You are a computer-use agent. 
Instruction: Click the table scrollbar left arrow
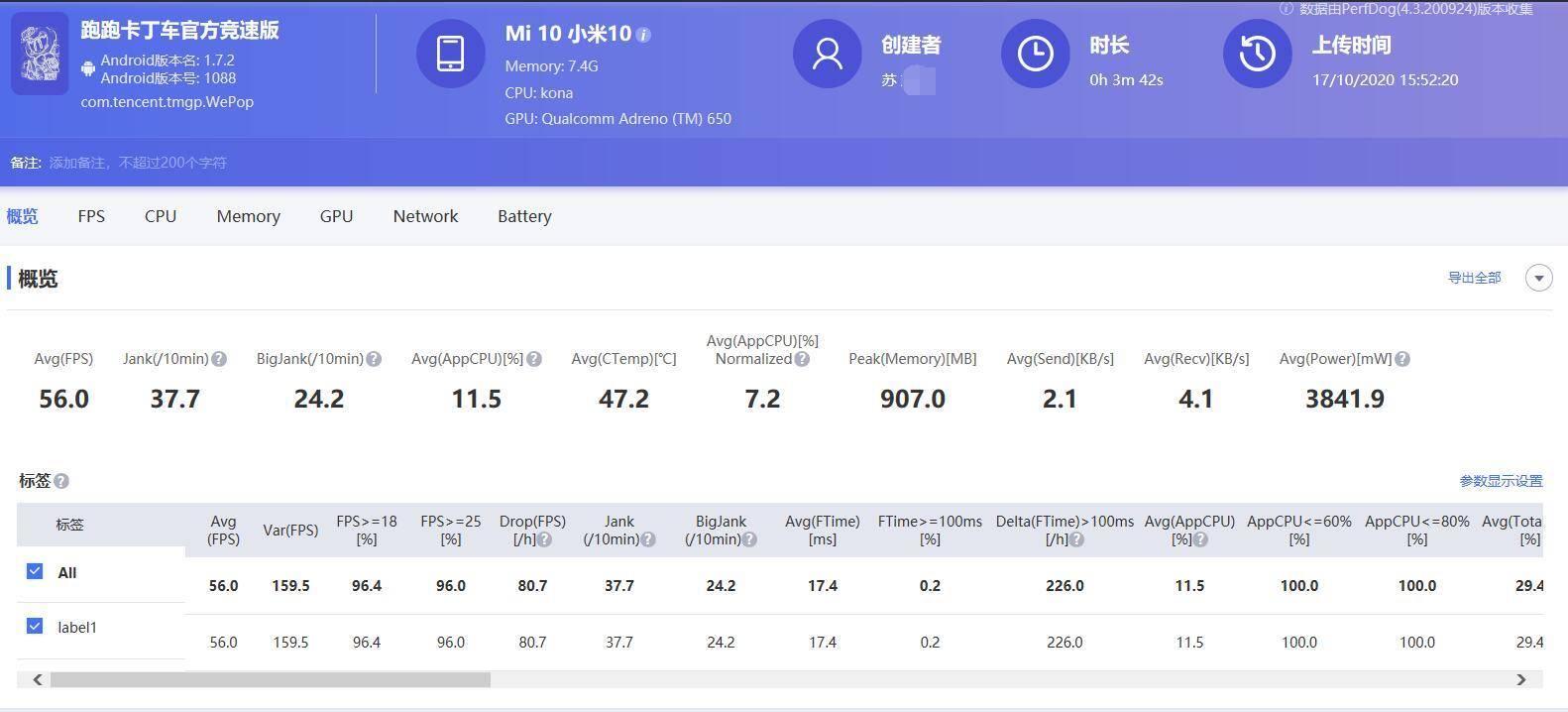[38, 679]
